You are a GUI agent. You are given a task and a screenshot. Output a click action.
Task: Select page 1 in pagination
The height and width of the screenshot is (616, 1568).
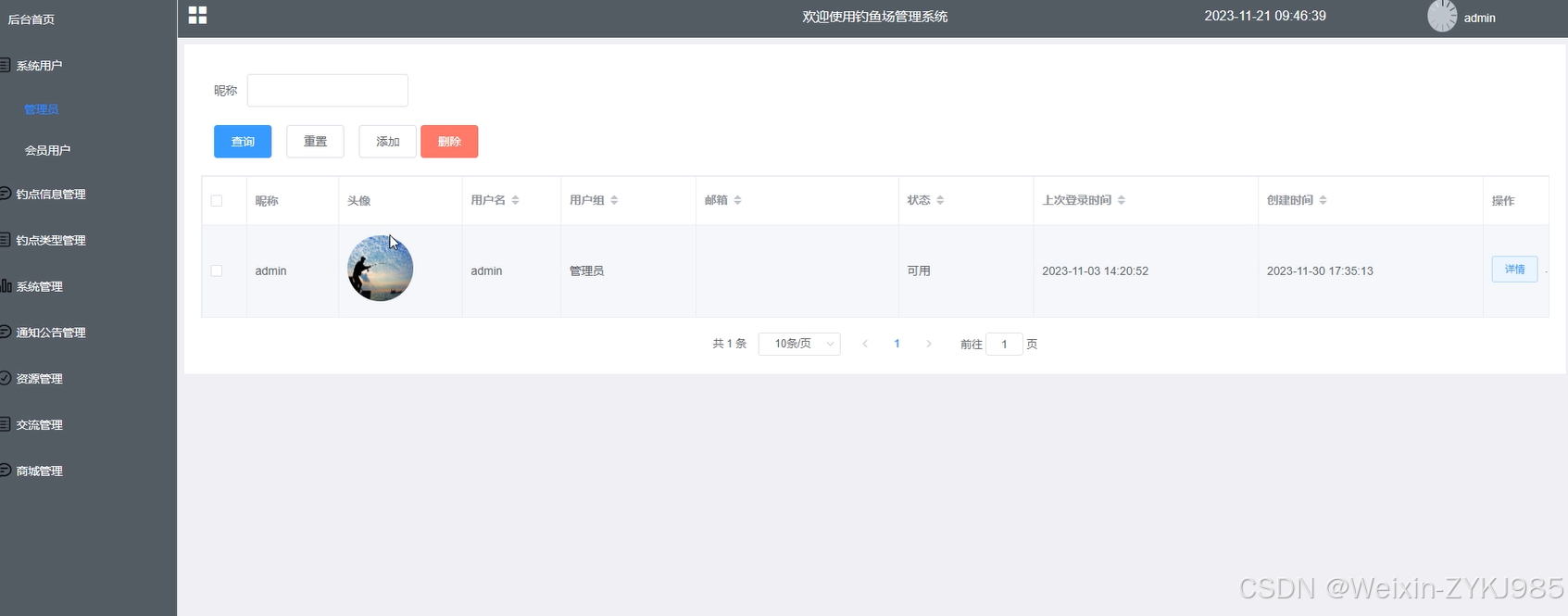(x=897, y=344)
